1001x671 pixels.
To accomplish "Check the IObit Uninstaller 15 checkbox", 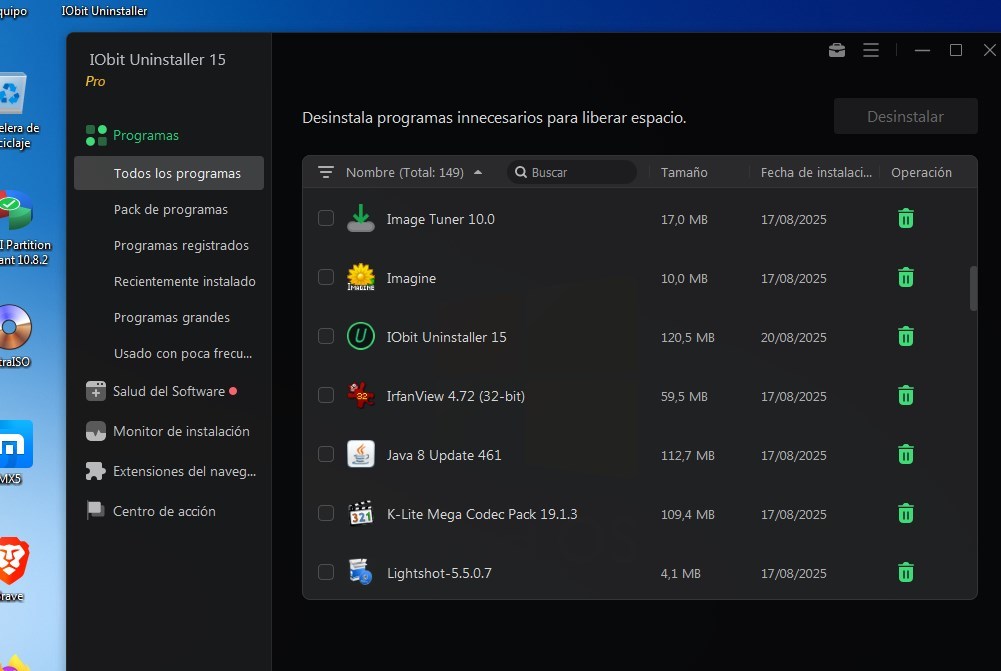I will [326, 336].
